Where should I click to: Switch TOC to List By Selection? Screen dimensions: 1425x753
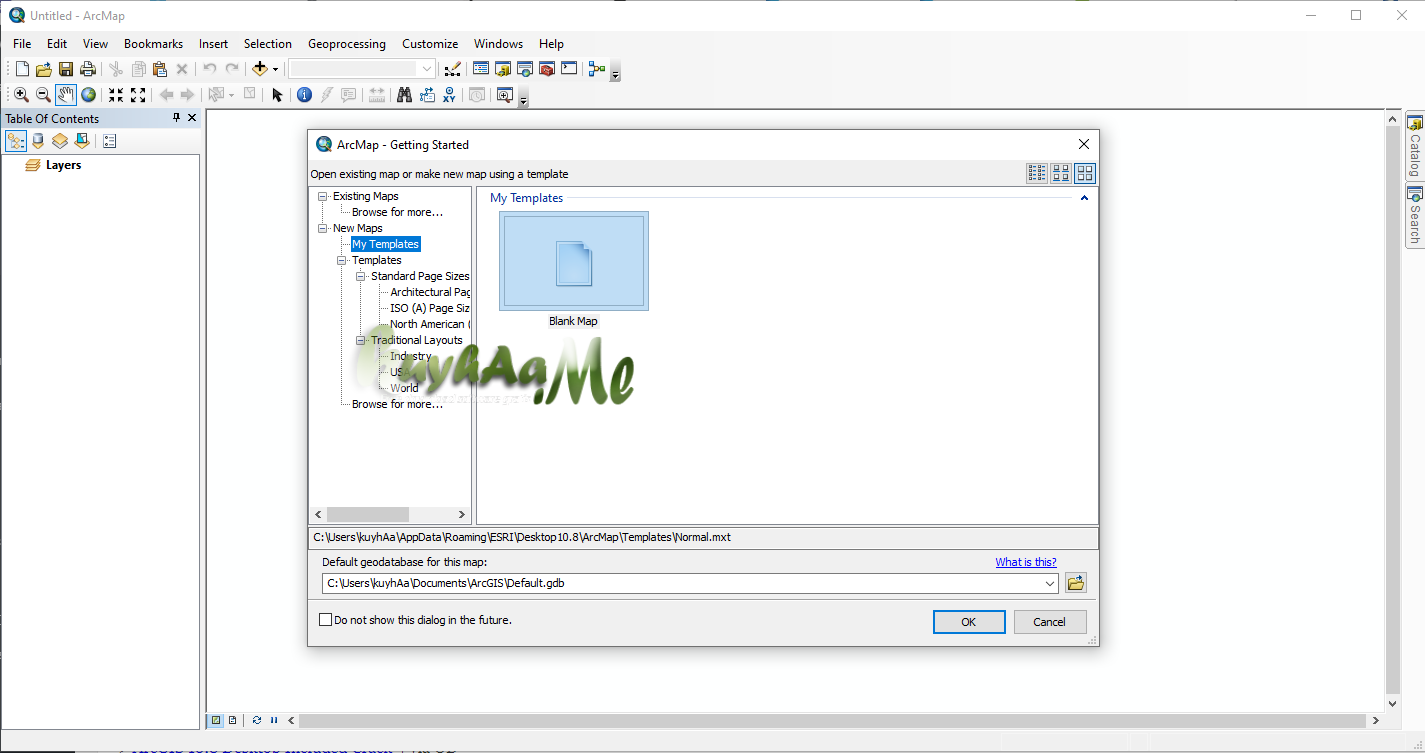tap(82, 141)
